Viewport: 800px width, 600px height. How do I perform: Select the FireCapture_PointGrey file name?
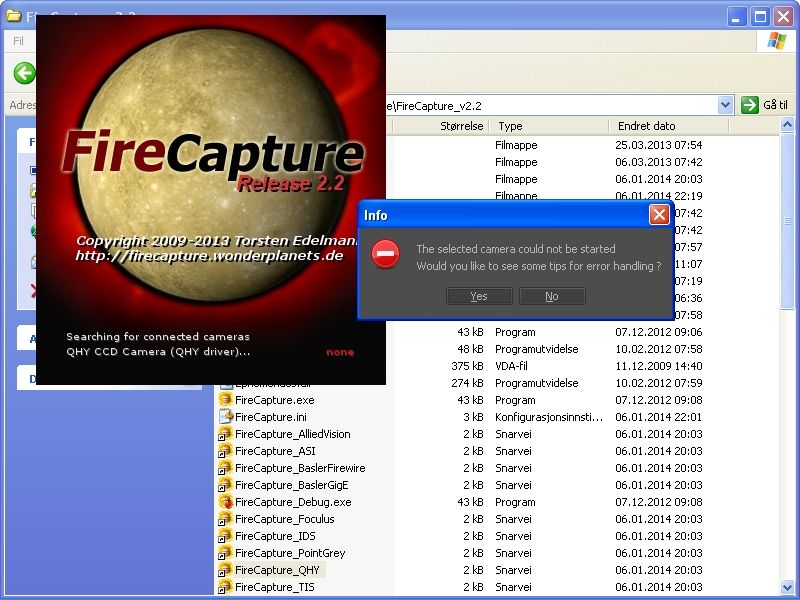[290, 553]
